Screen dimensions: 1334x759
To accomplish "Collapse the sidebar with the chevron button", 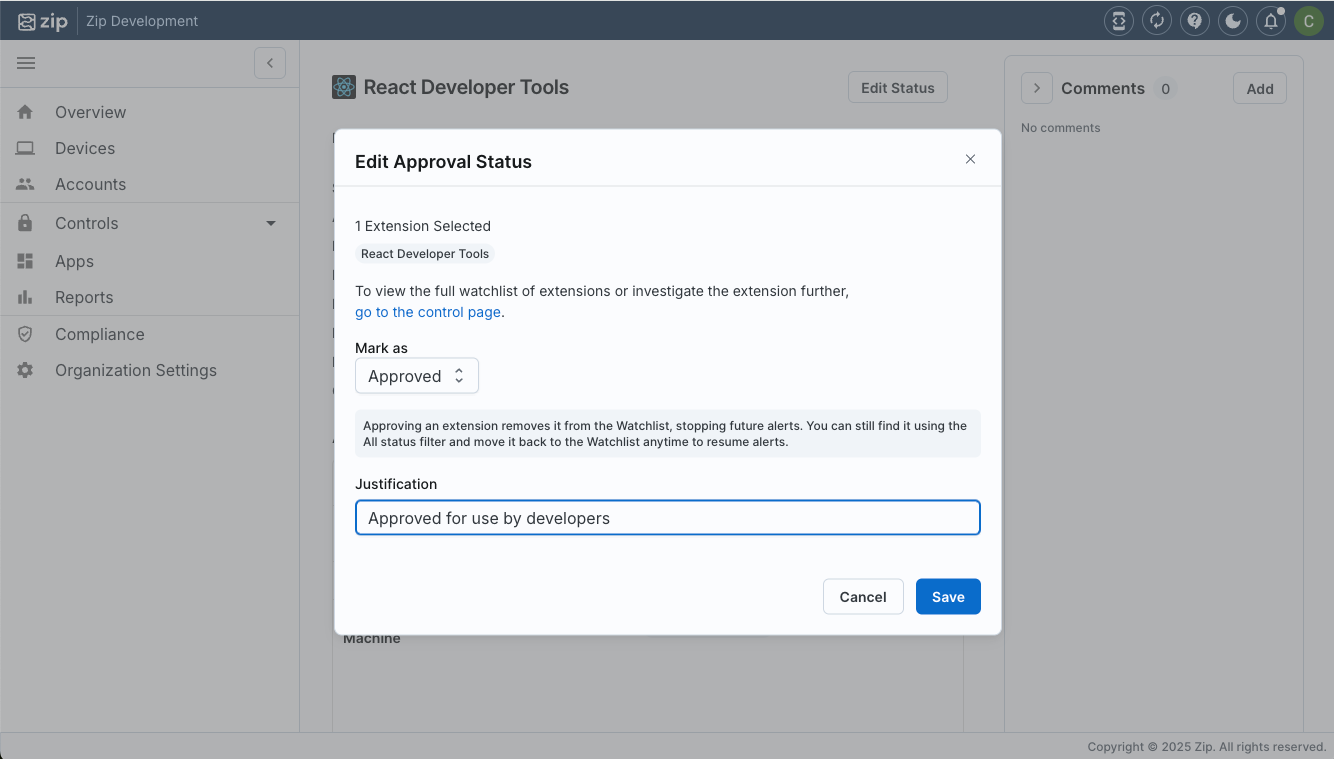I will [270, 63].
